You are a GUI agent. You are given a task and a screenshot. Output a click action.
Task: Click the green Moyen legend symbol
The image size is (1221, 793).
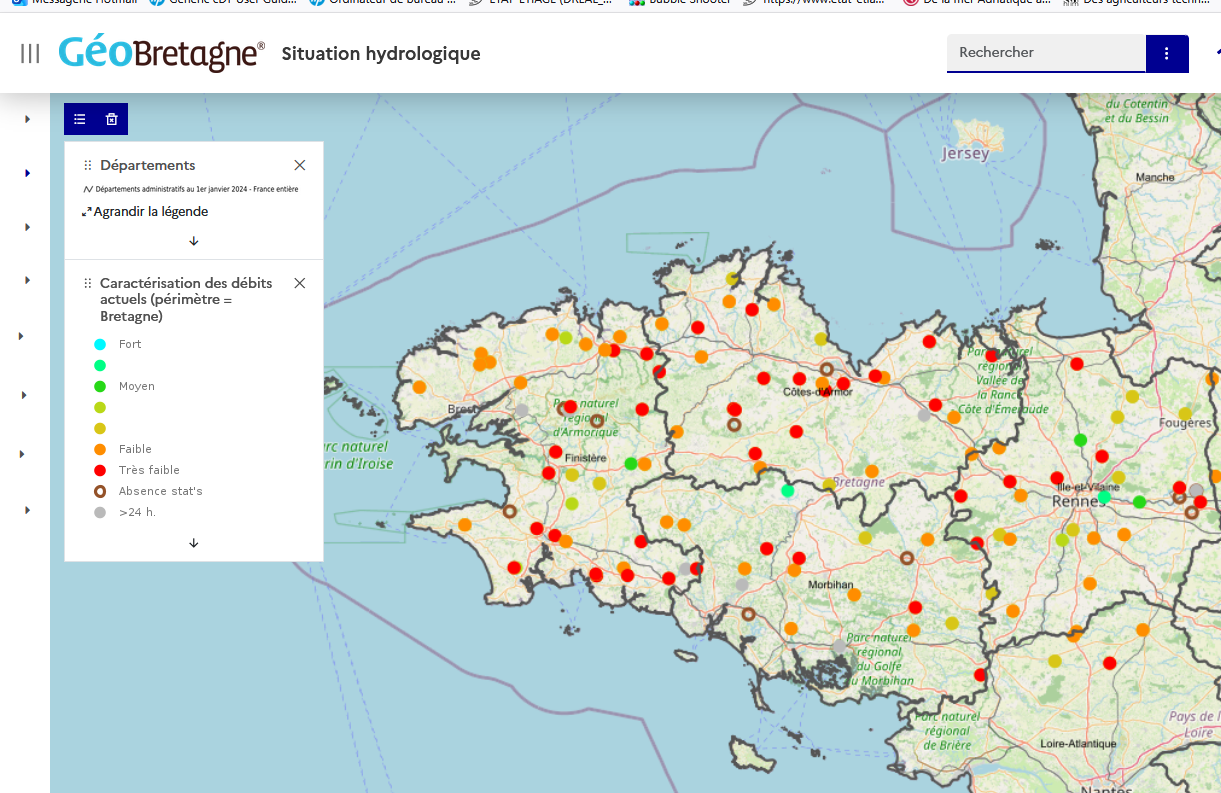tap(100, 386)
